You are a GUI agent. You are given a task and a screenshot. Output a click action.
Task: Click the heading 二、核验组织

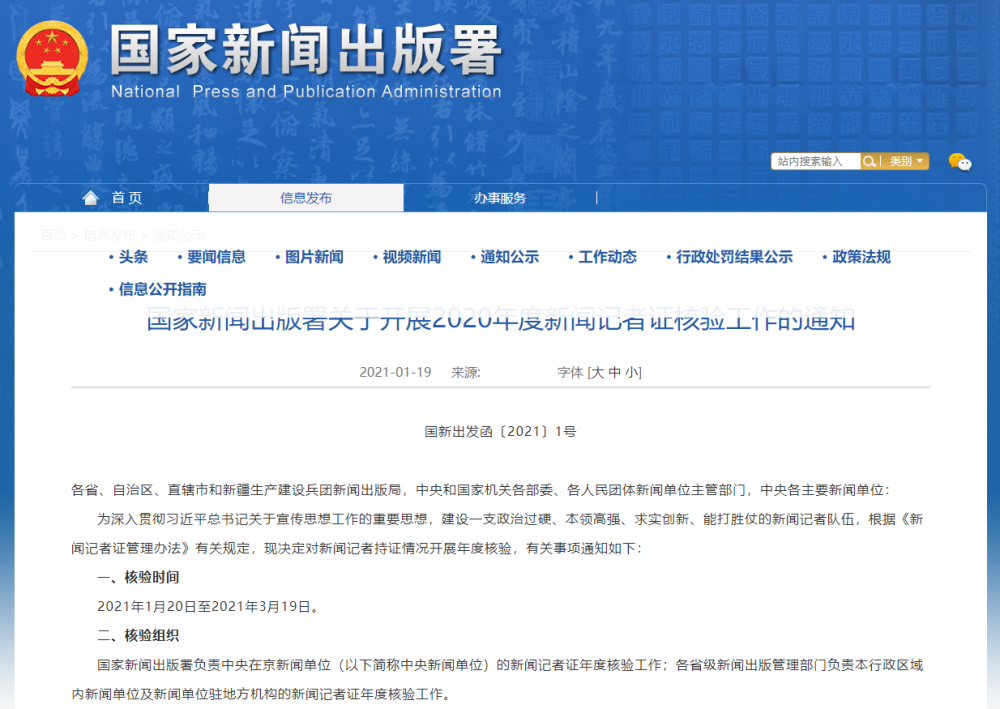coord(138,635)
